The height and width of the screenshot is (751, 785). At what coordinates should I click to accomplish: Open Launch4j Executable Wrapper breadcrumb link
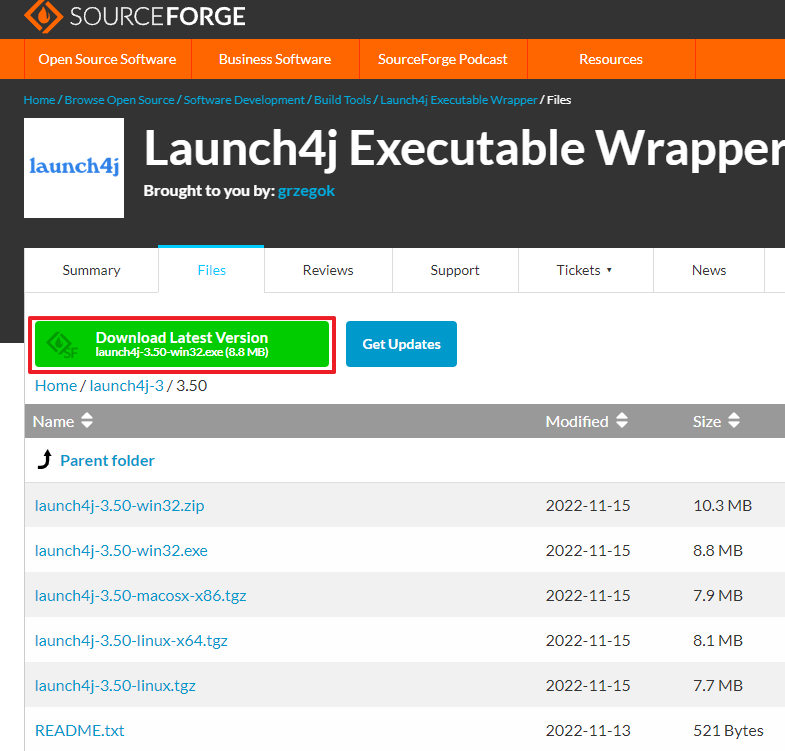tap(459, 100)
